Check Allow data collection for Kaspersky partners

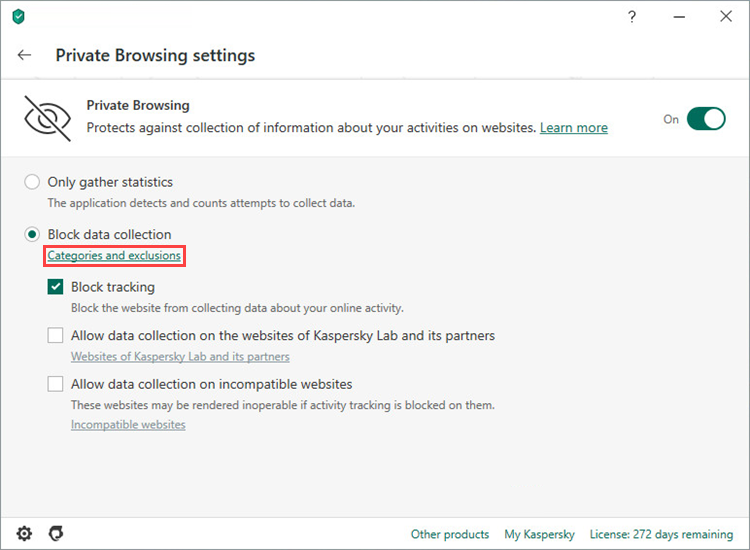pyautogui.click(x=55, y=335)
